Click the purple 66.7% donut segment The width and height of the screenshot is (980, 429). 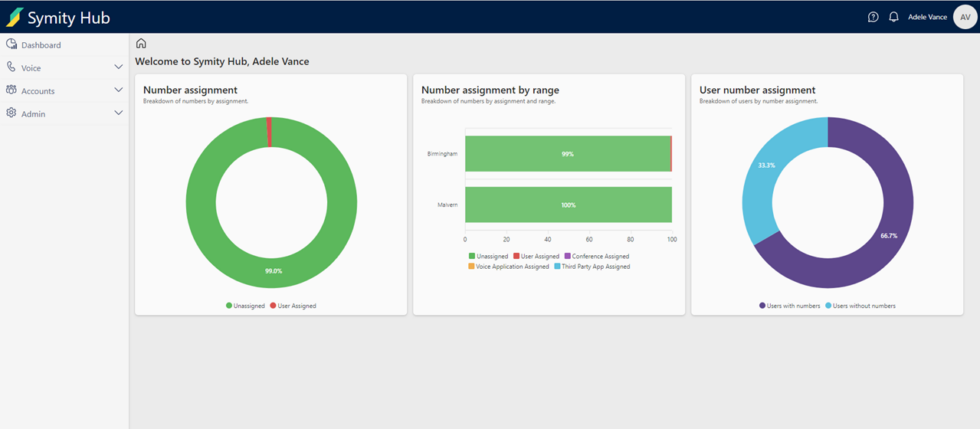coord(888,238)
